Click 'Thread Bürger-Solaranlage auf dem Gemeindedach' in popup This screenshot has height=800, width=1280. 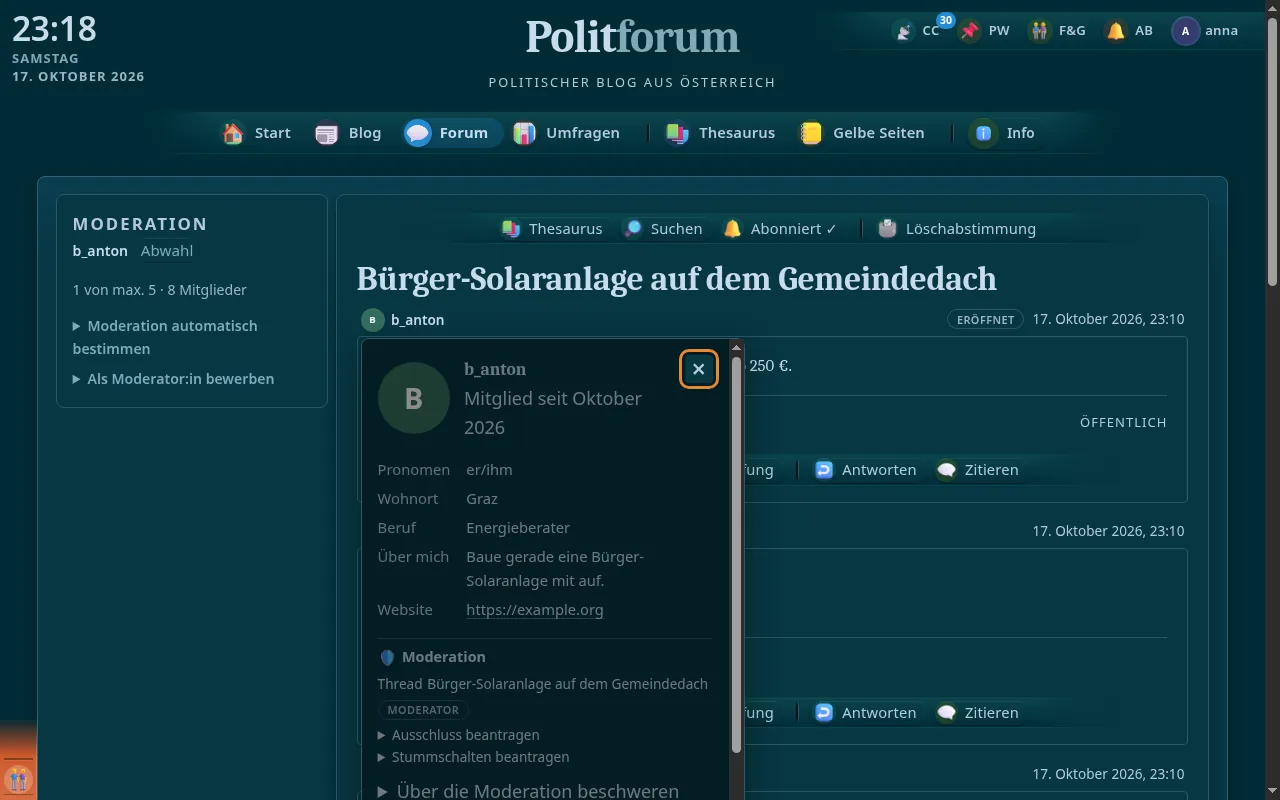point(543,684)
